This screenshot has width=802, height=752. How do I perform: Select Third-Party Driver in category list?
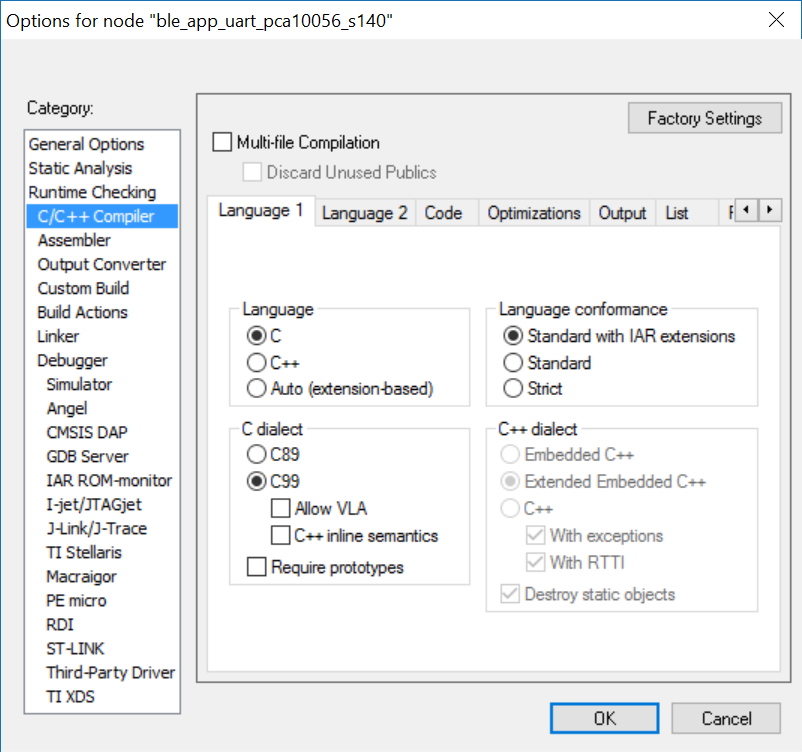click(102, 673)
